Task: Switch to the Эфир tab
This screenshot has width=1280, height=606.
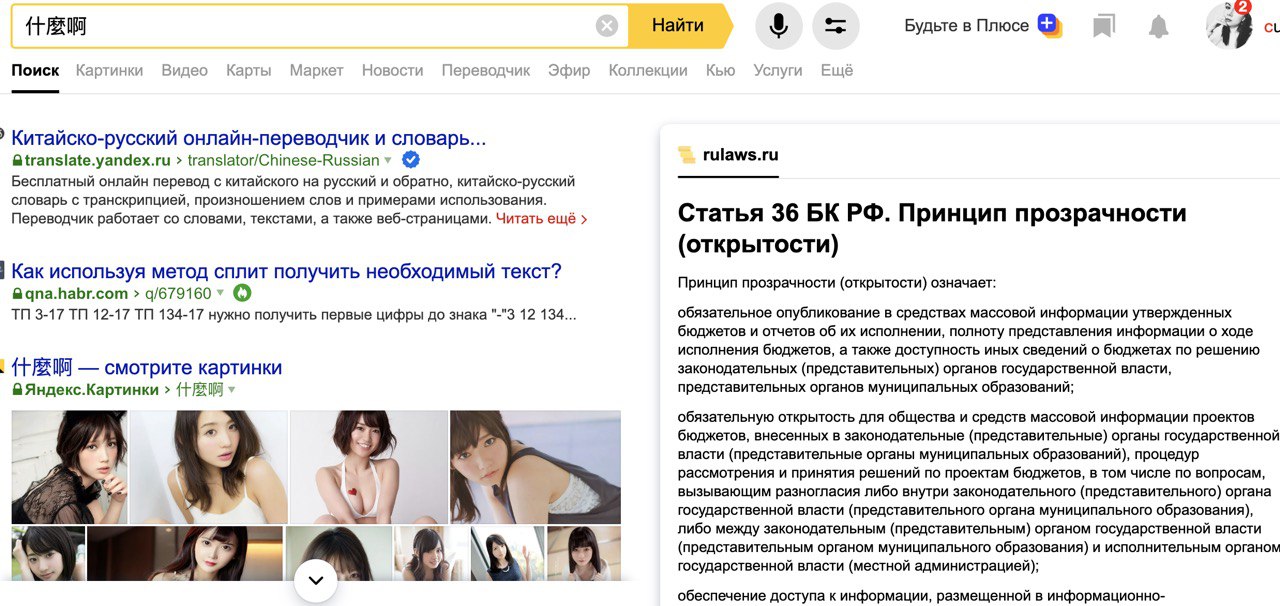Action: point(569,70)
